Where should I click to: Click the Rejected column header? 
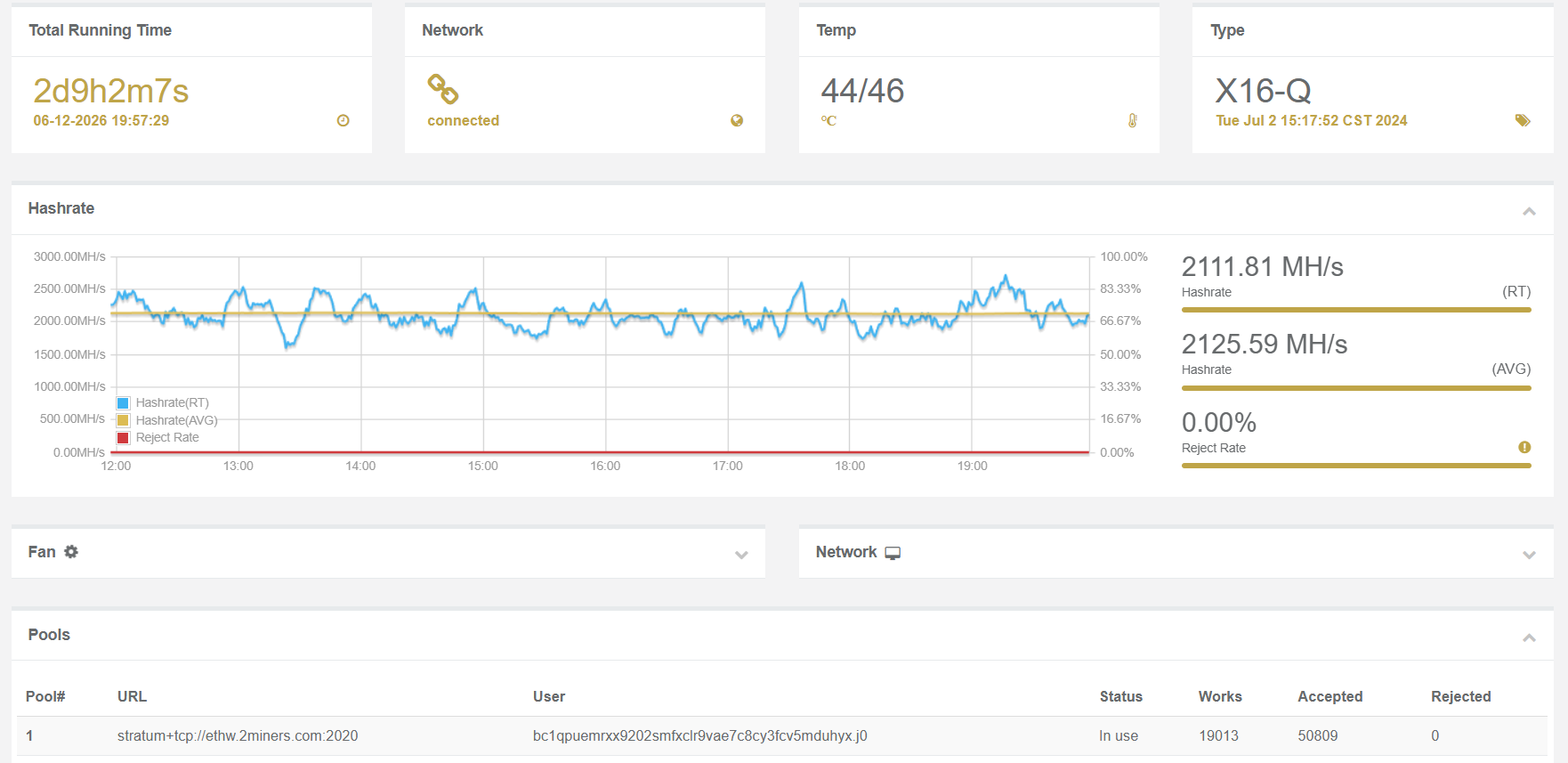coord(1461,696)
